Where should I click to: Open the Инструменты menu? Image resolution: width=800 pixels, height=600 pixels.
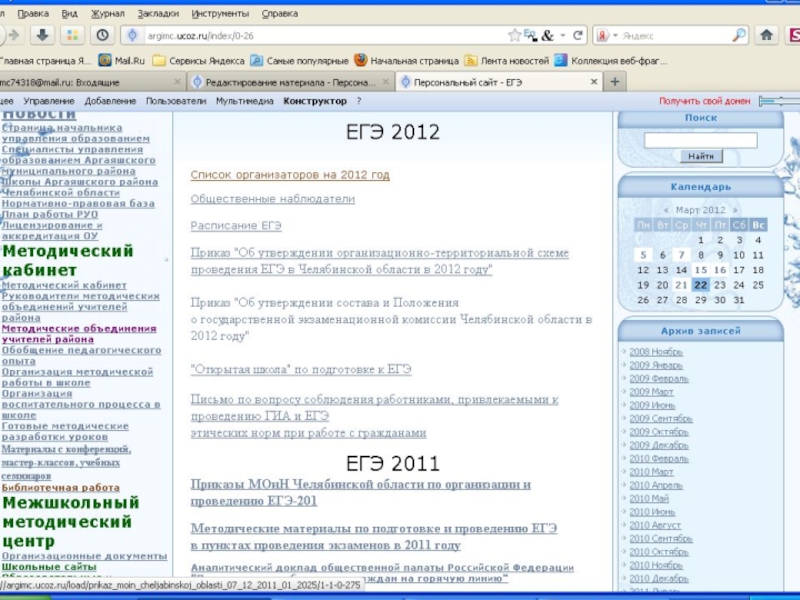tap(220, 14)
